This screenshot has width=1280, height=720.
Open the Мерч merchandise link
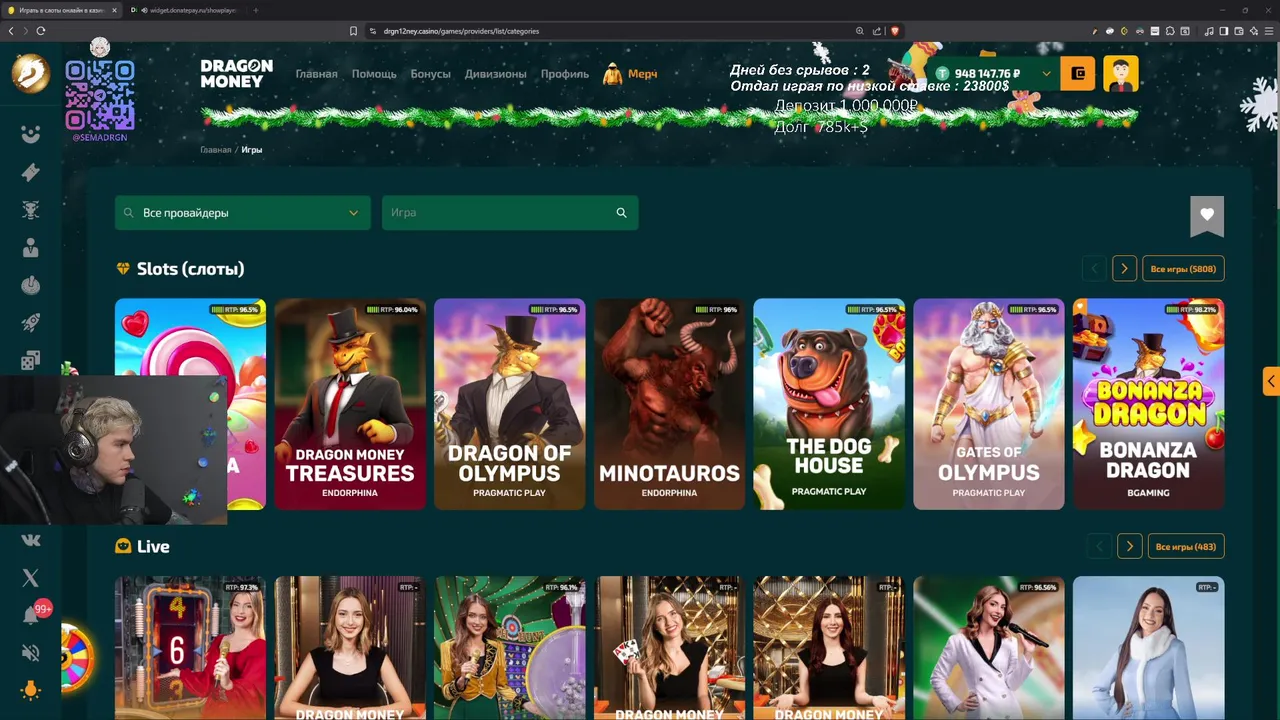[630, 74]
